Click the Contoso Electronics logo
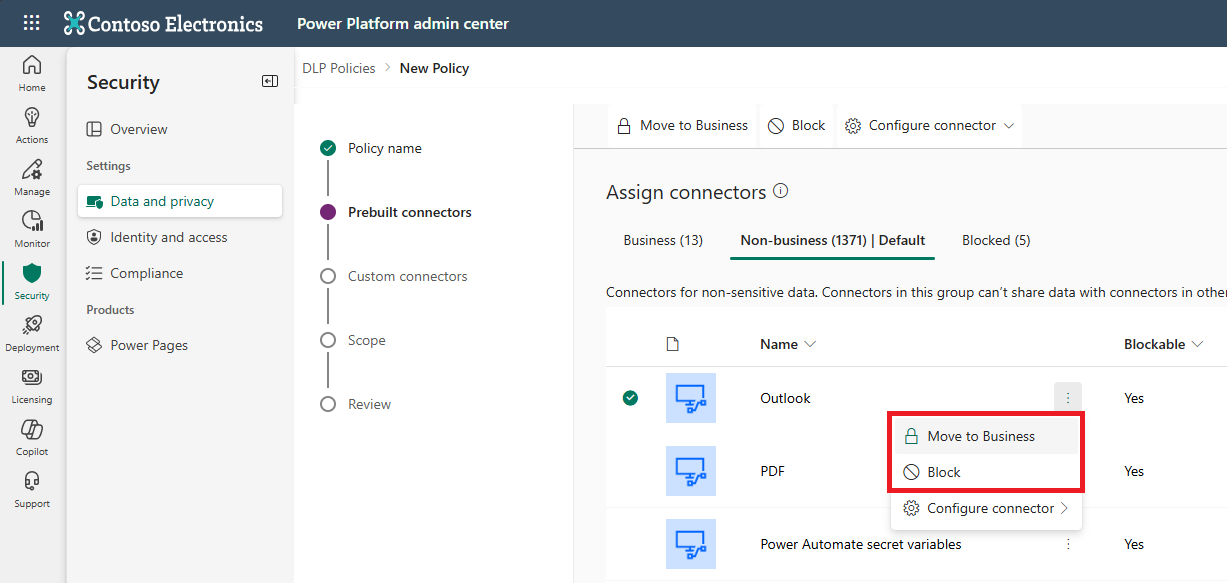Screen dimensions: 1227x583 point(163,23)
